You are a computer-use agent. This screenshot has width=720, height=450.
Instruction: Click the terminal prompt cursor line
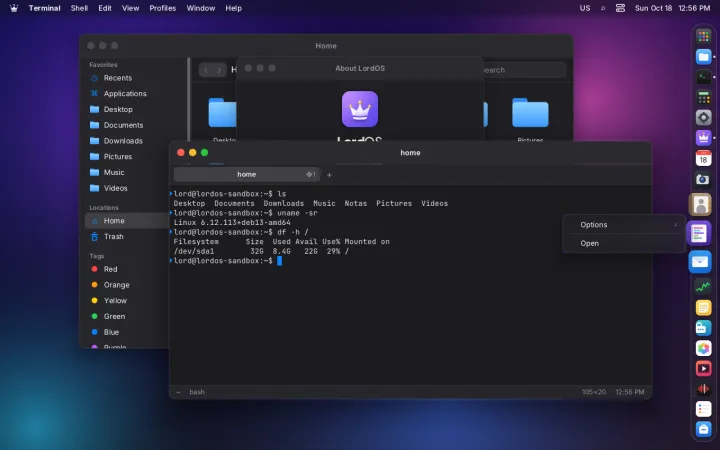[x=226, y=261]
